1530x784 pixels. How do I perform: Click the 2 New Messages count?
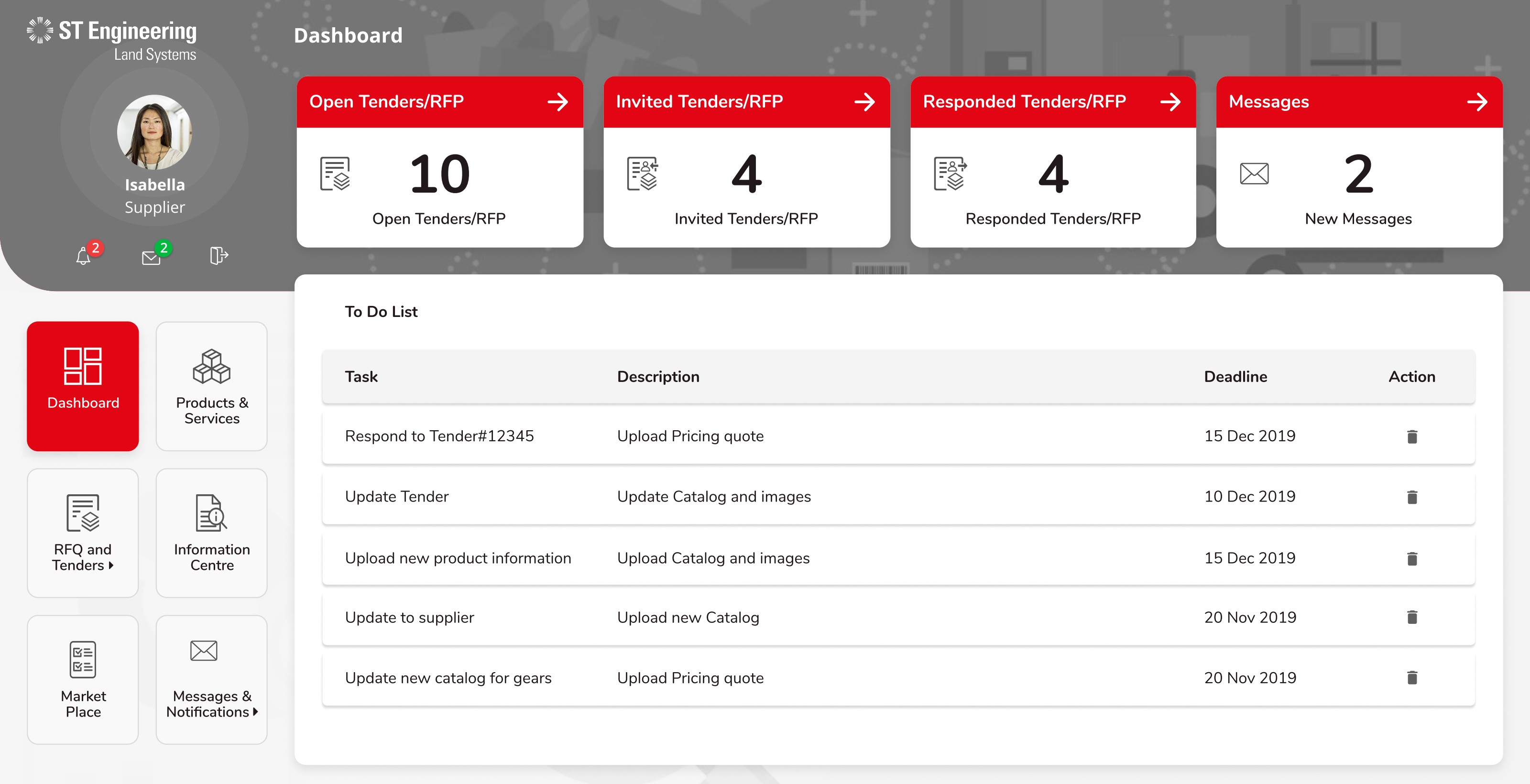1359,174
